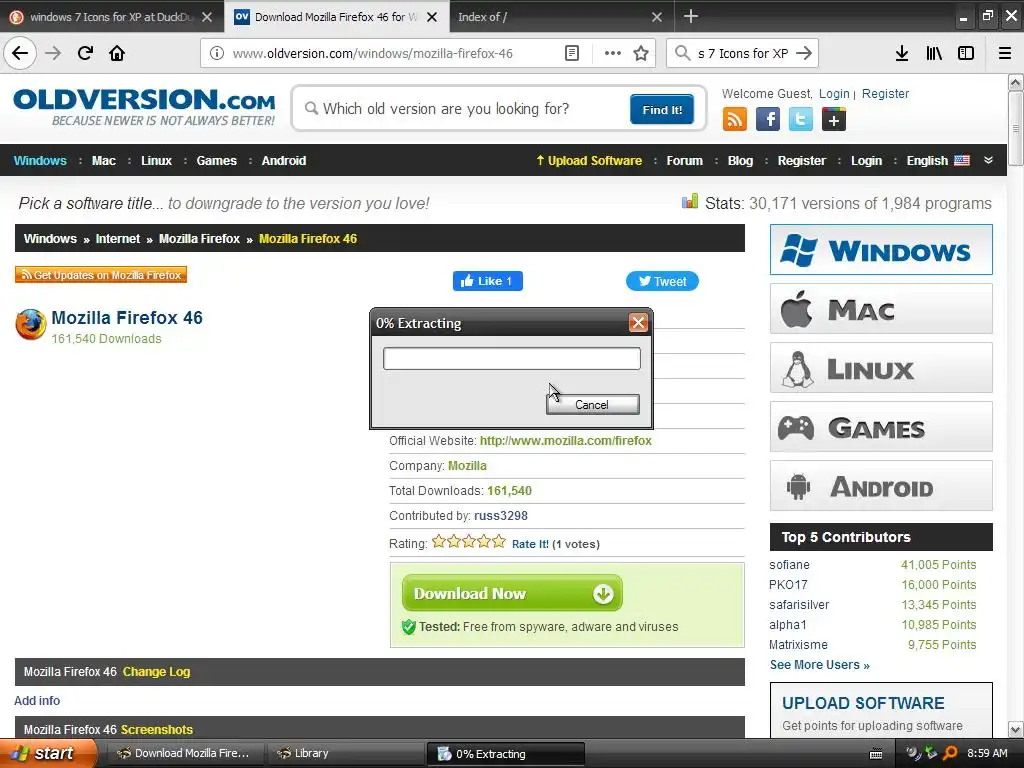Open the Linux category sidebar banner
Screen dimensions: 1024x768
point(881,368)
